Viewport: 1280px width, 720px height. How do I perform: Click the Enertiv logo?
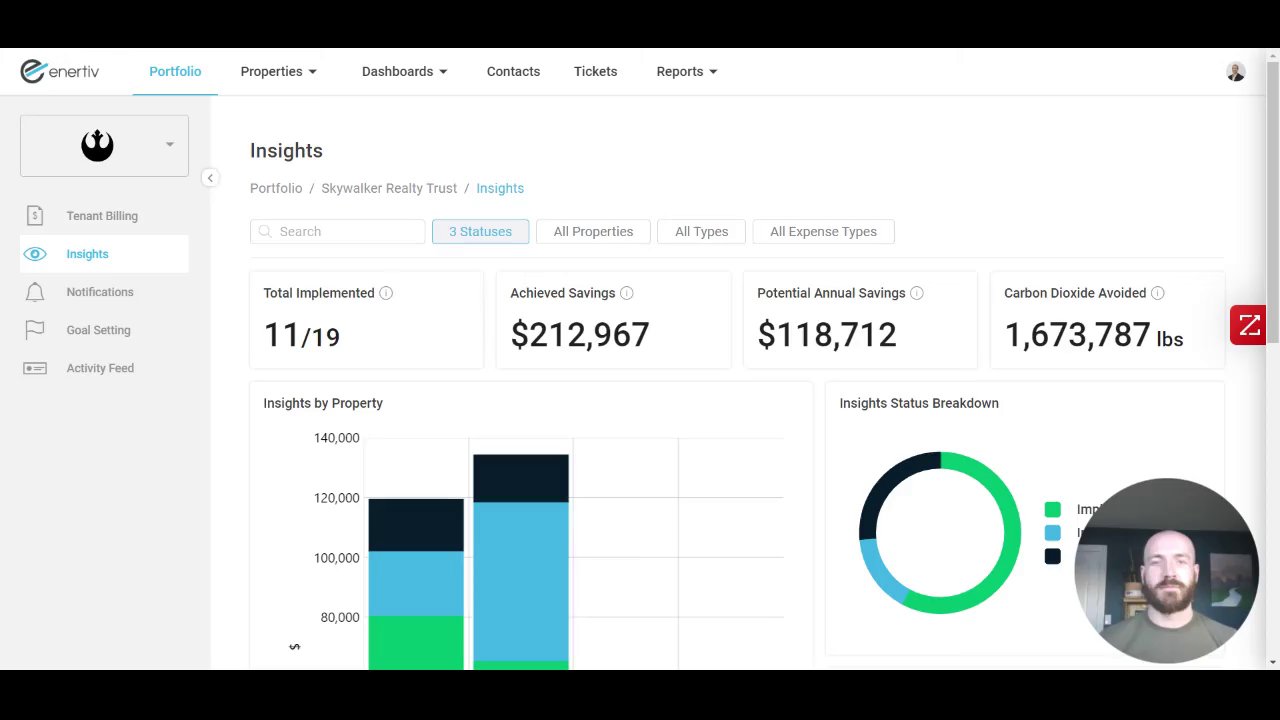coord(60,71)
